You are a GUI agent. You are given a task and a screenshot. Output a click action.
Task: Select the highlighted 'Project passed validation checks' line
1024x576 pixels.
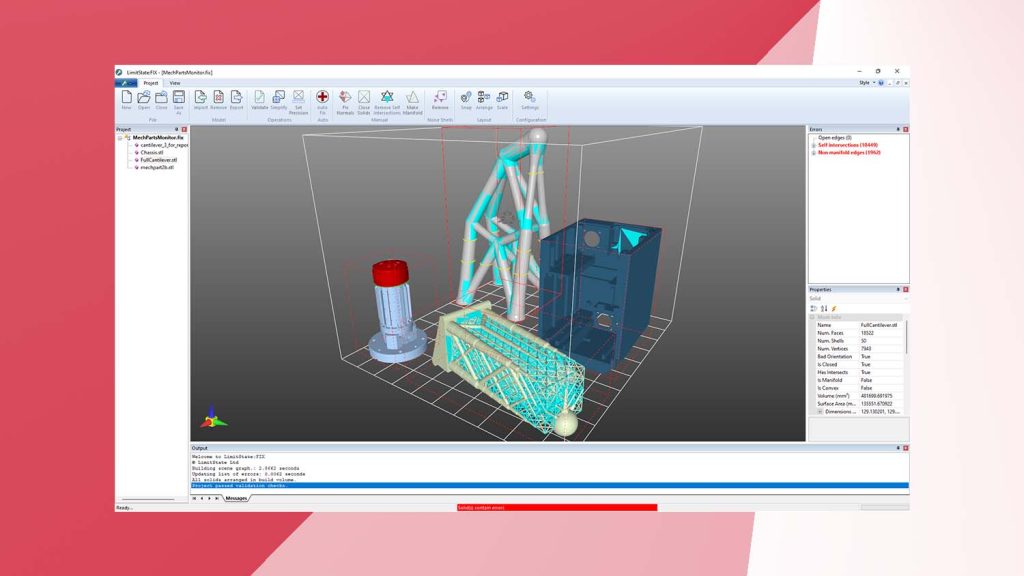(549, 486)
